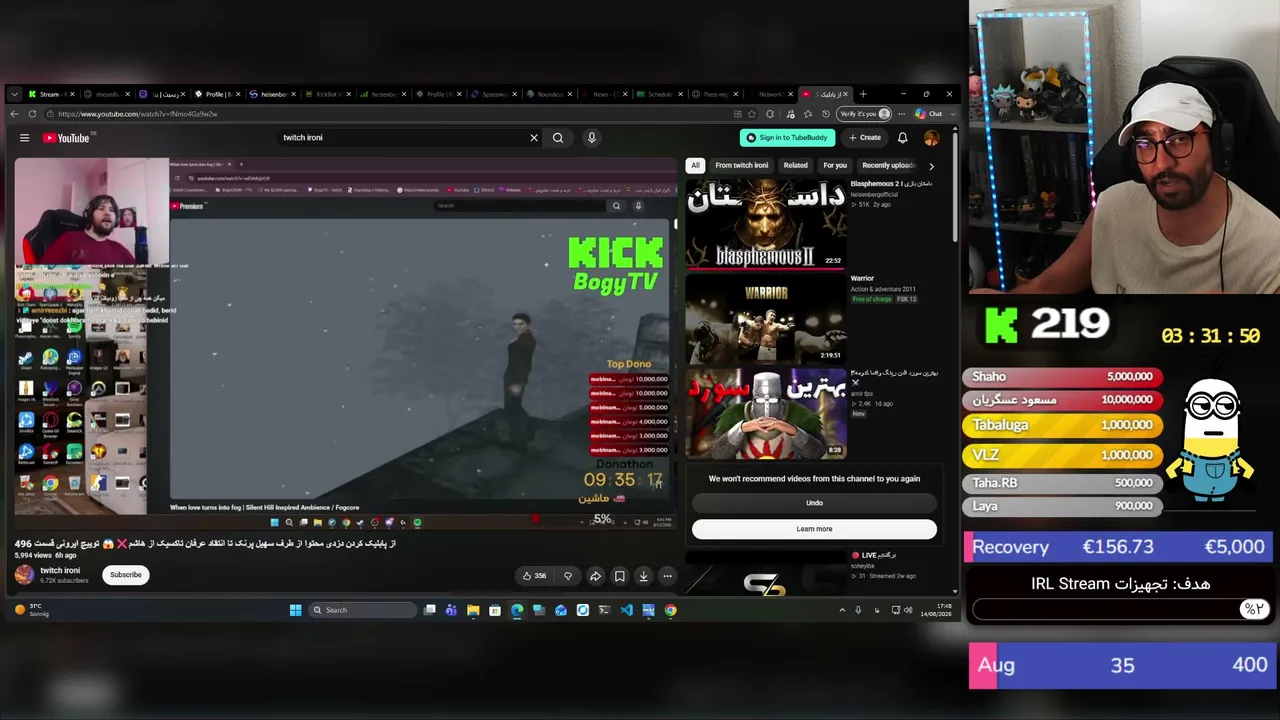Save the video to a playlist
Image resolution: width=1280 pixels, height=720 pixels.
(619, 576)
